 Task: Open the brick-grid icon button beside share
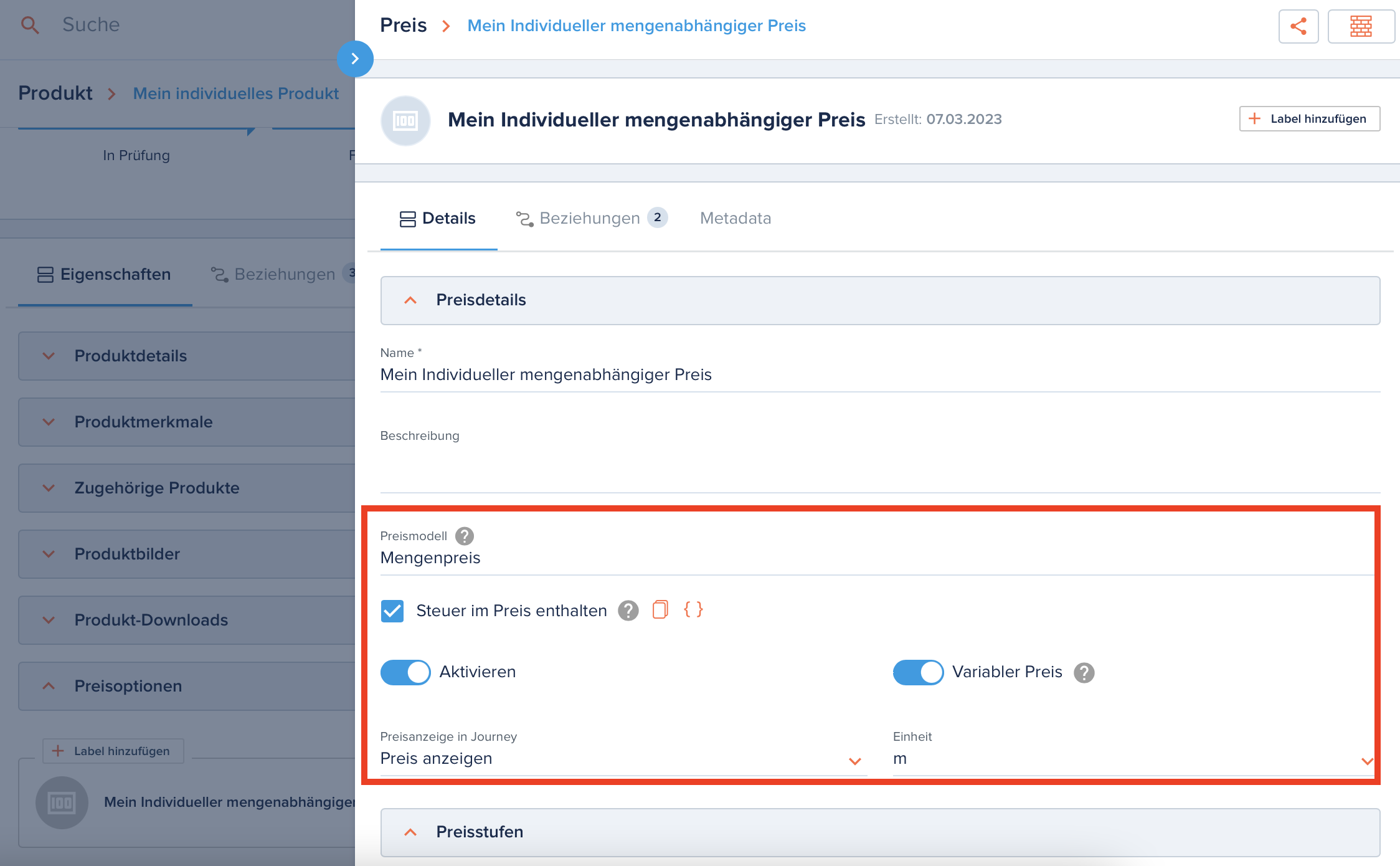[1361, 26]
